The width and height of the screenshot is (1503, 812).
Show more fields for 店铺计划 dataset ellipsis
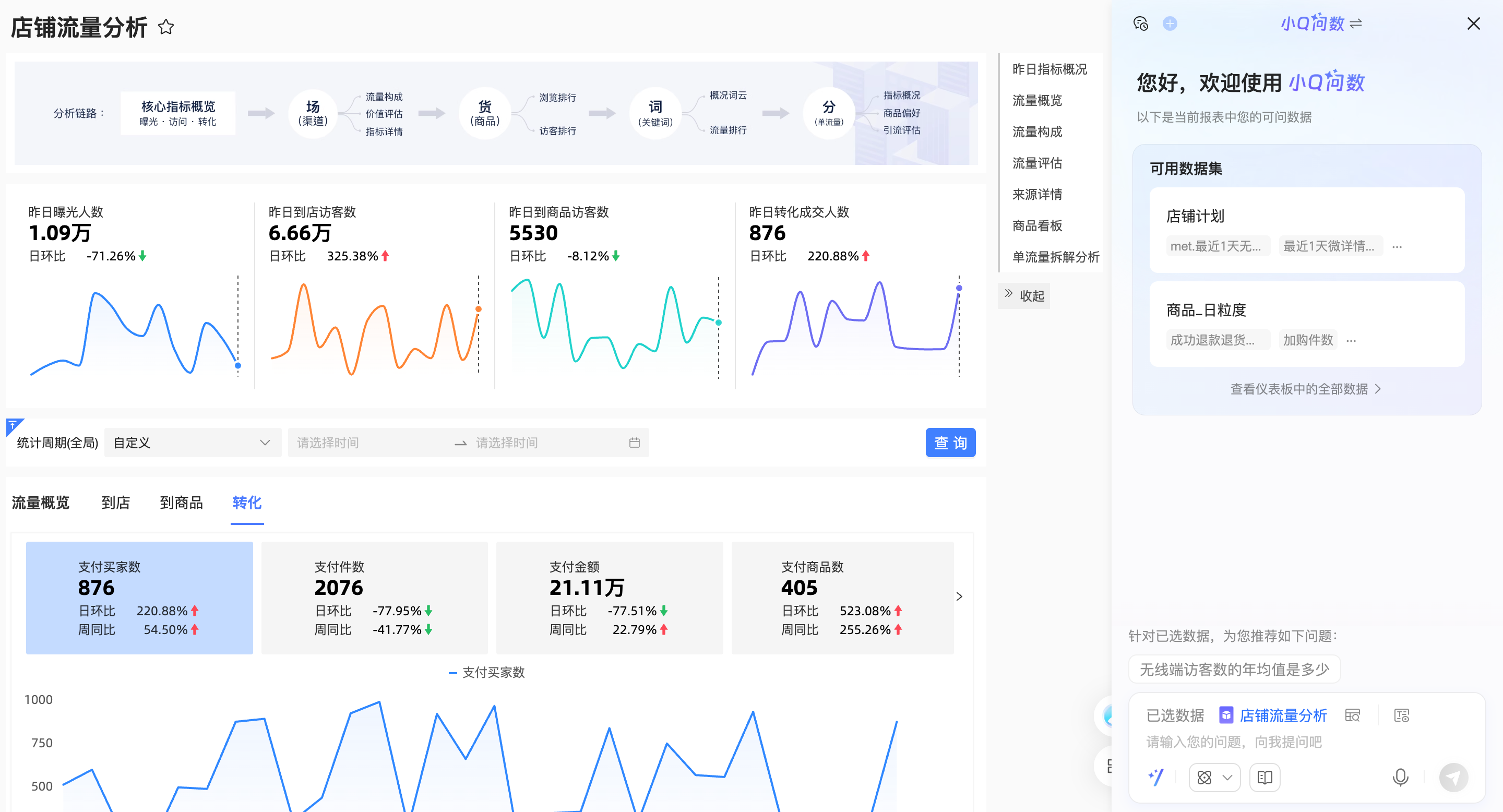click(x=1397, y=247)
